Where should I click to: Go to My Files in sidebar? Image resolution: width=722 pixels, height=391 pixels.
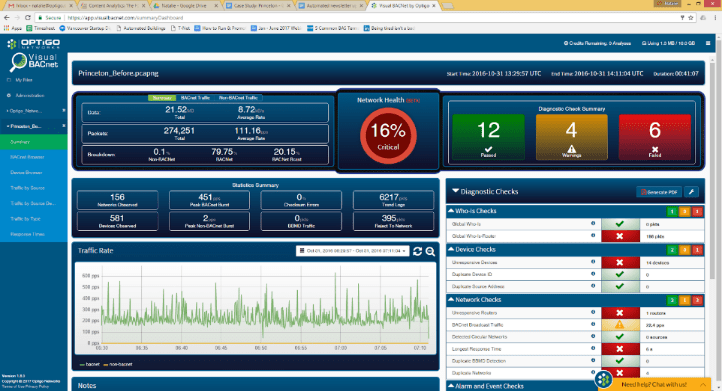[x=24, y=80]
